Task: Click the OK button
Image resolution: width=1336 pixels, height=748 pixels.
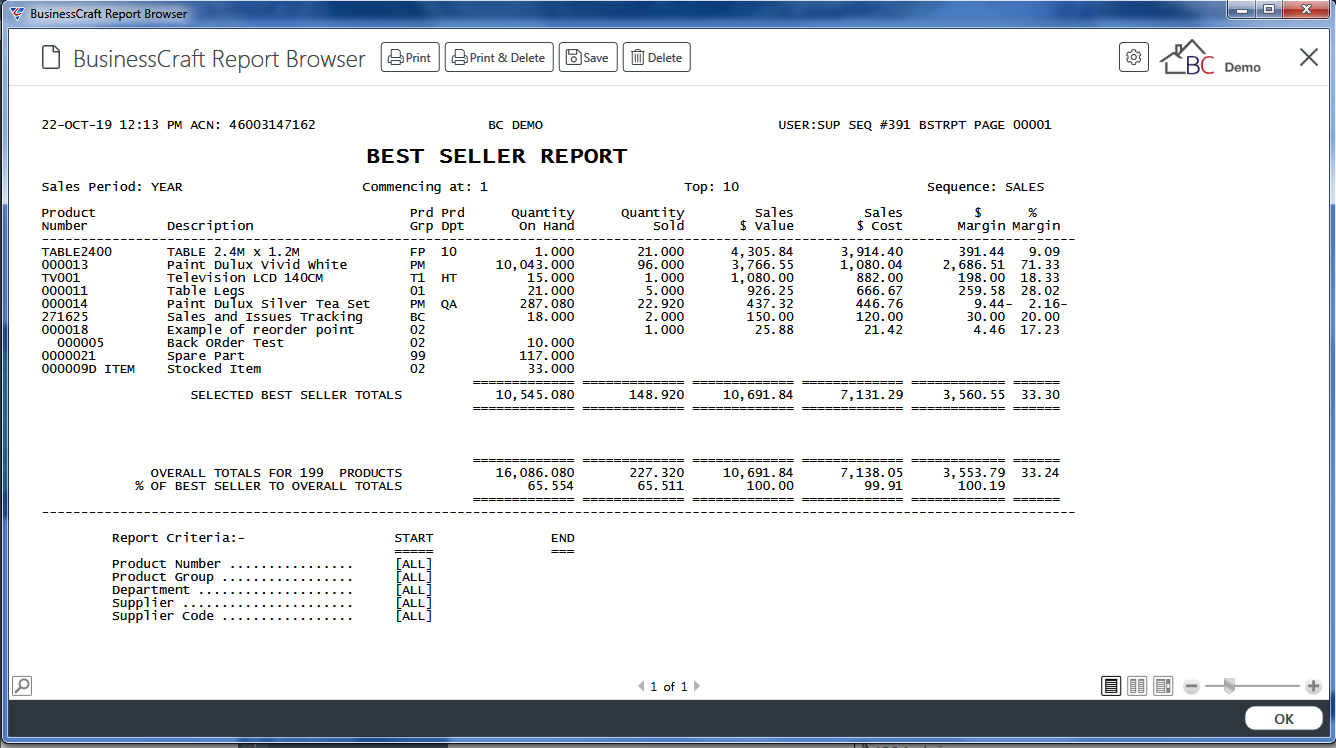Action: 1284,718
